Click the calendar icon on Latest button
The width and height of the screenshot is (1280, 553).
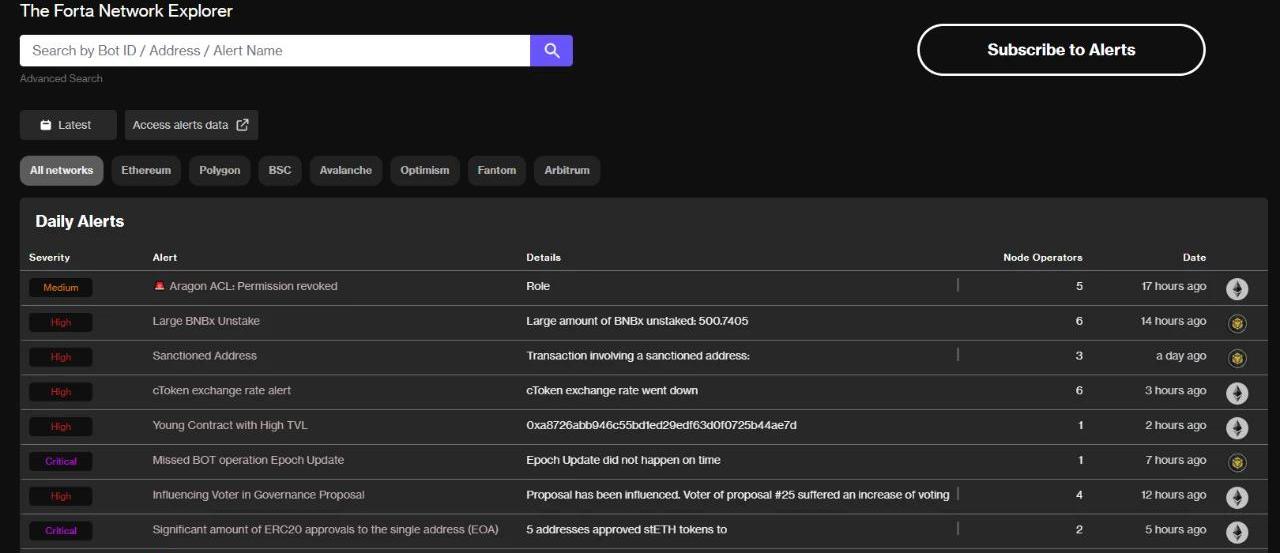point(46,125)
